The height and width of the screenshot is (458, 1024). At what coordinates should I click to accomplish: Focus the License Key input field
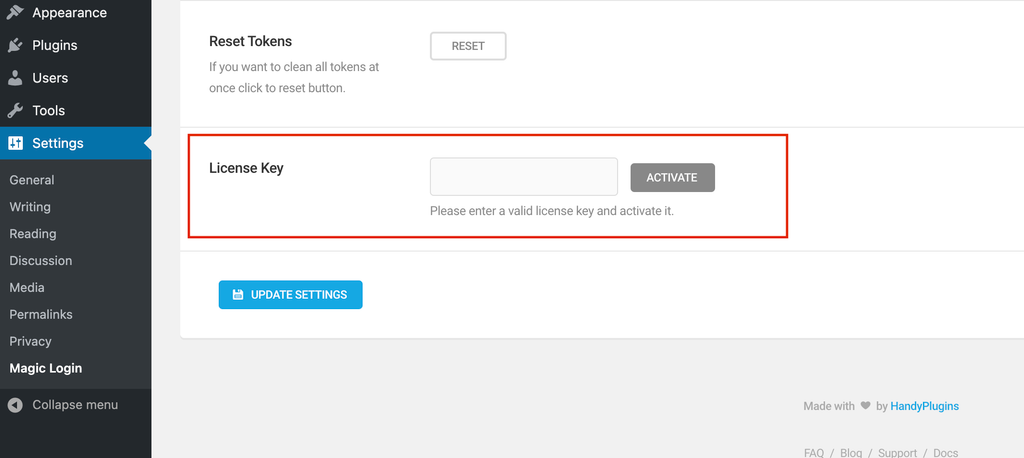(524, 176)
